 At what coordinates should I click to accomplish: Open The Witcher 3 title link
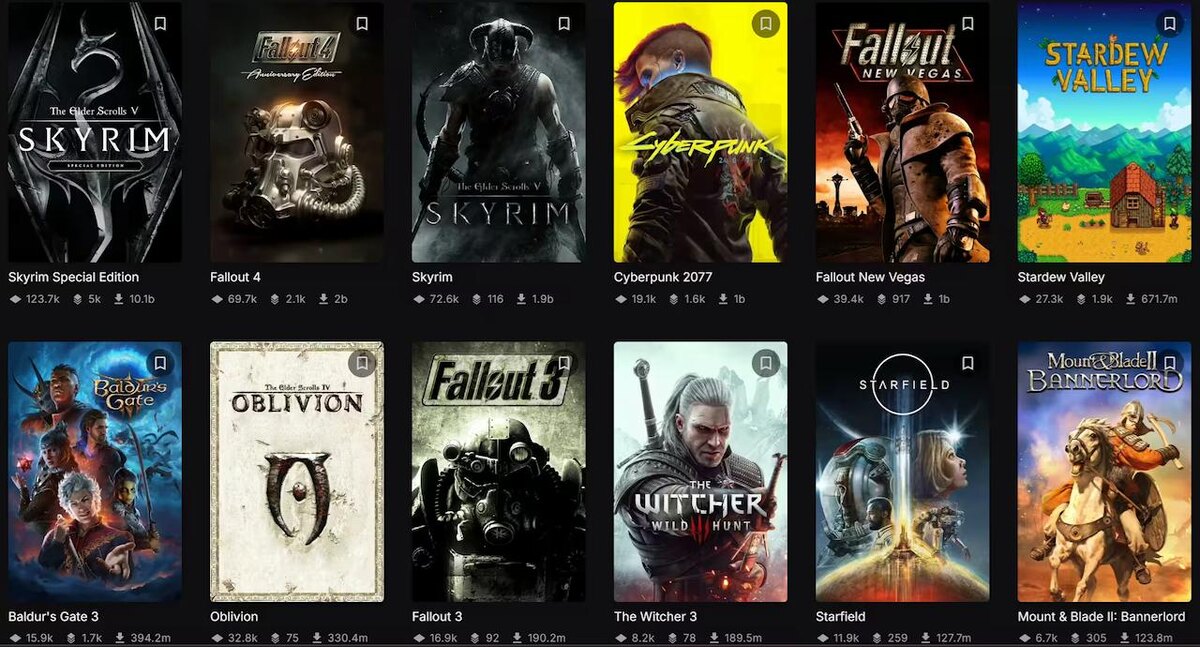pyautogui.click(x=656, y=617)
